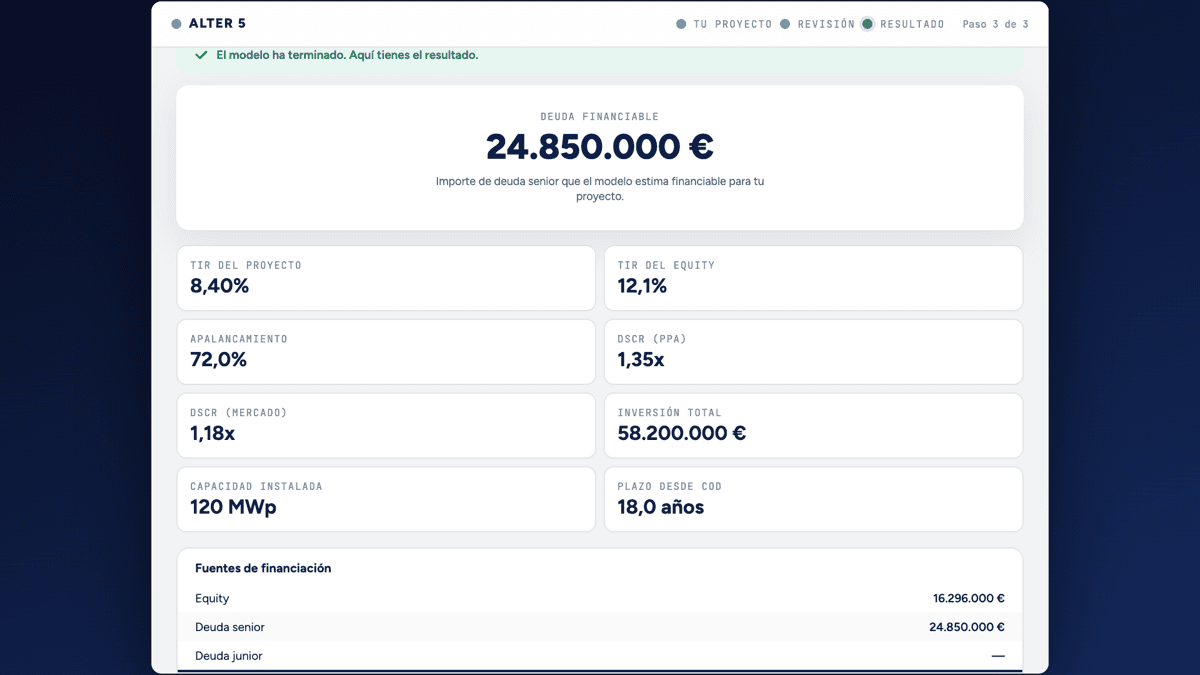Viewport: 1200px width, 675px height.
Task: Click the ALTER 5 logo dot
Action: [x=177, y=24]
